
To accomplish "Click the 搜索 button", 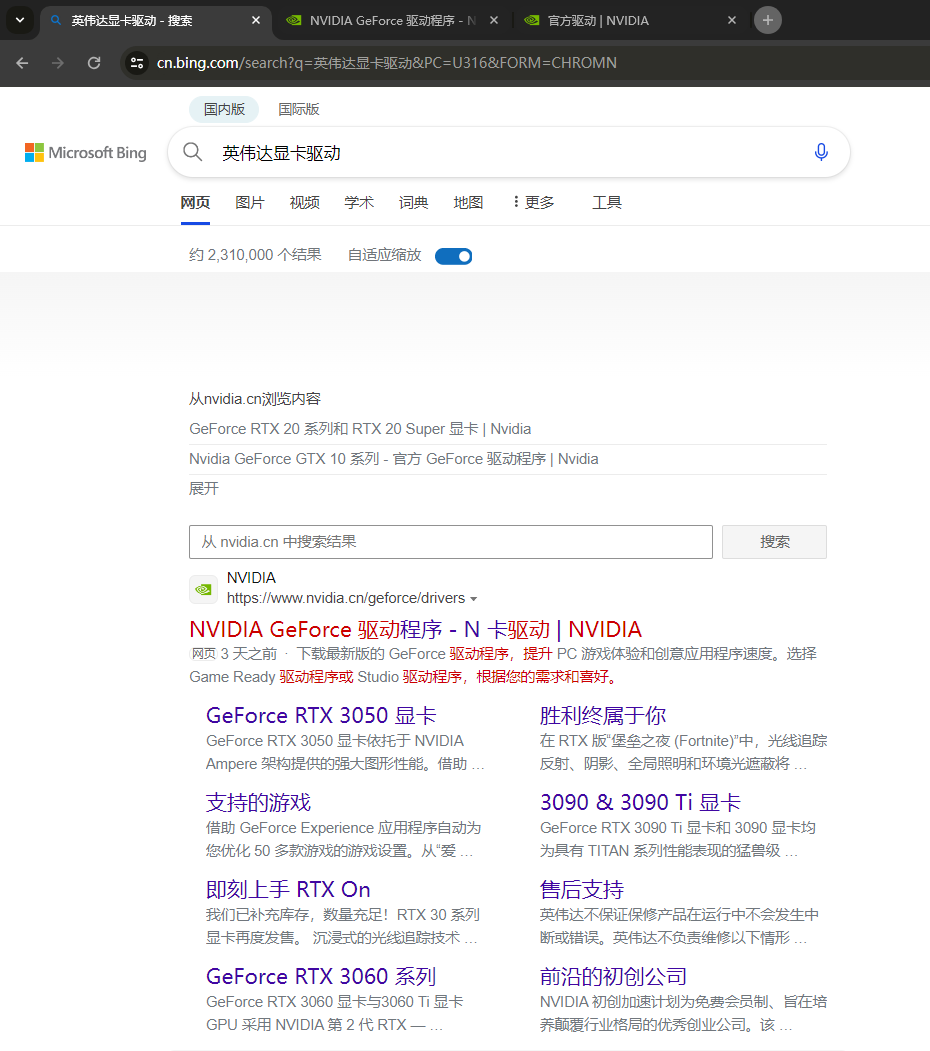I will click(x=774, y=542).
